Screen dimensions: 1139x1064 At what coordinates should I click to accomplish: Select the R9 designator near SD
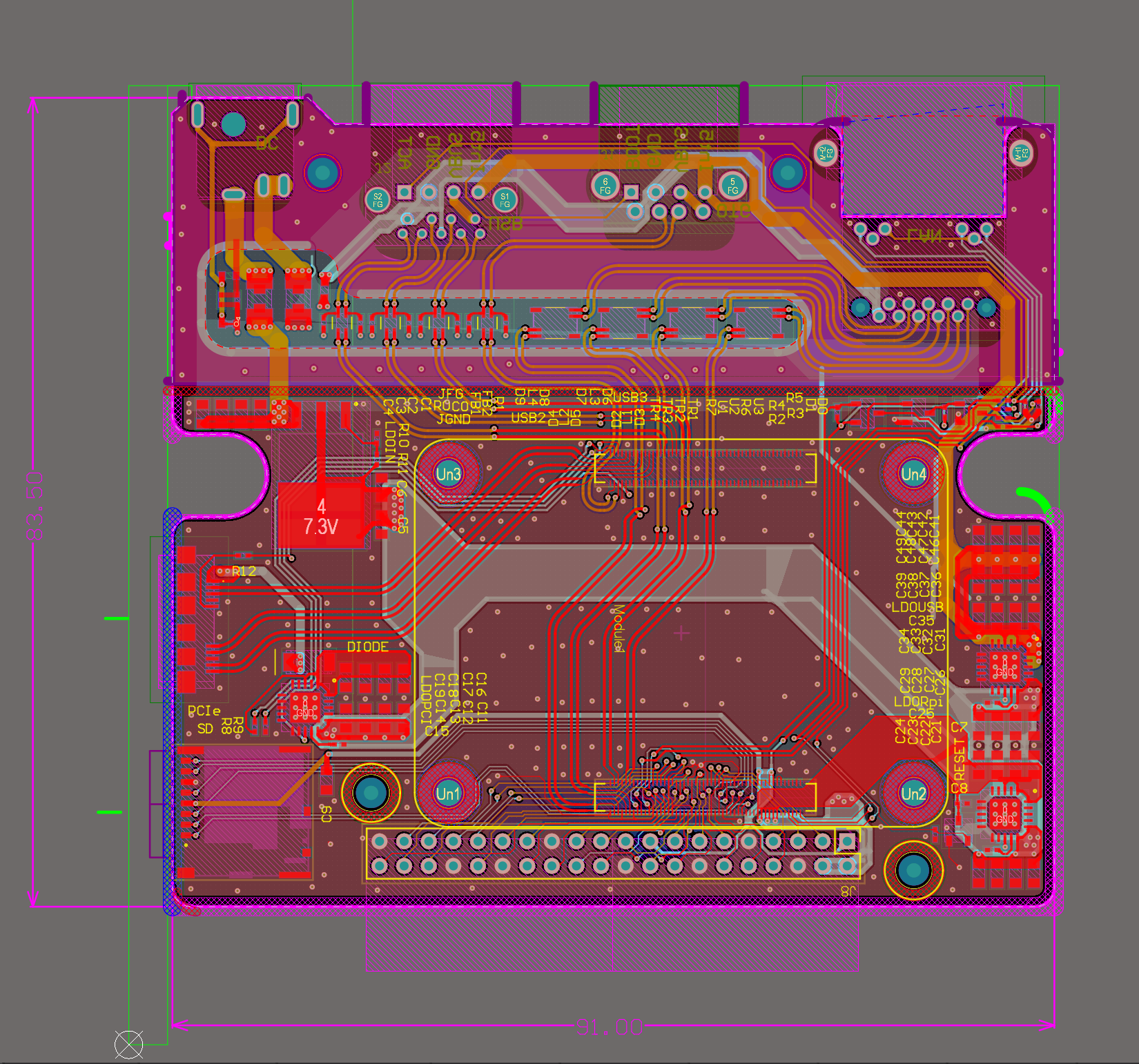(237, 725)
